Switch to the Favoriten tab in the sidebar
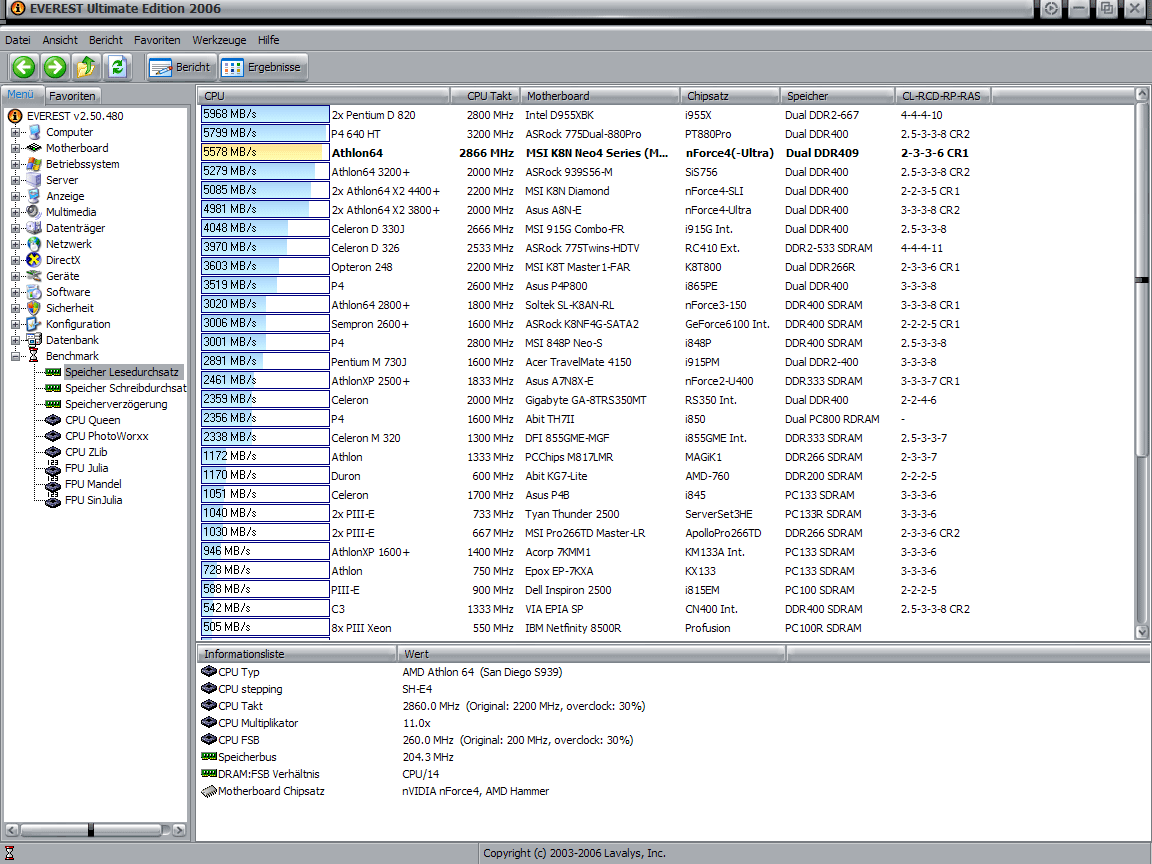This screenshot has width=1152, height=864. point(71,96)
